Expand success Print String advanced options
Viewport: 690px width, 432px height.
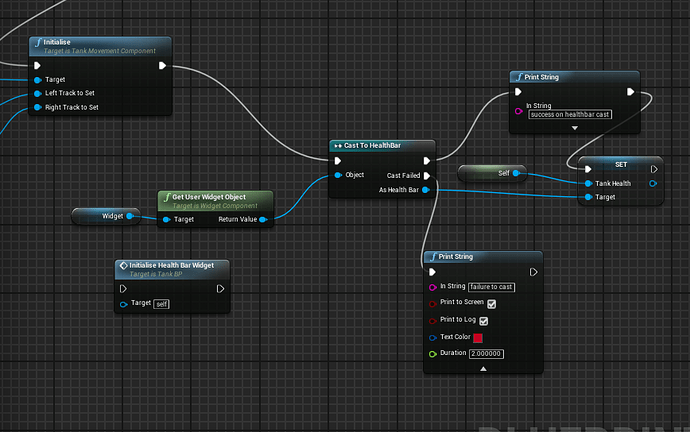[x=575, y=128]
